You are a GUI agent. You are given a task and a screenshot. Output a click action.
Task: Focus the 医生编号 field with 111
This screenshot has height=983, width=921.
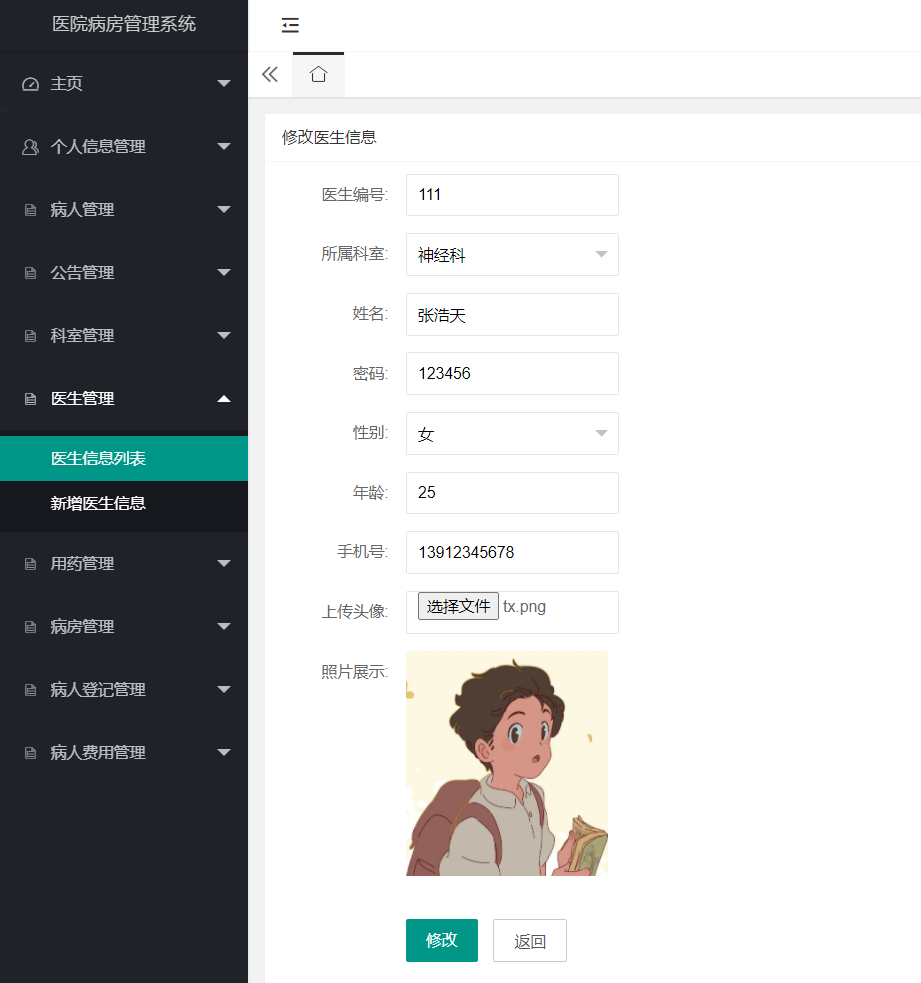click(x=512, y=195)
